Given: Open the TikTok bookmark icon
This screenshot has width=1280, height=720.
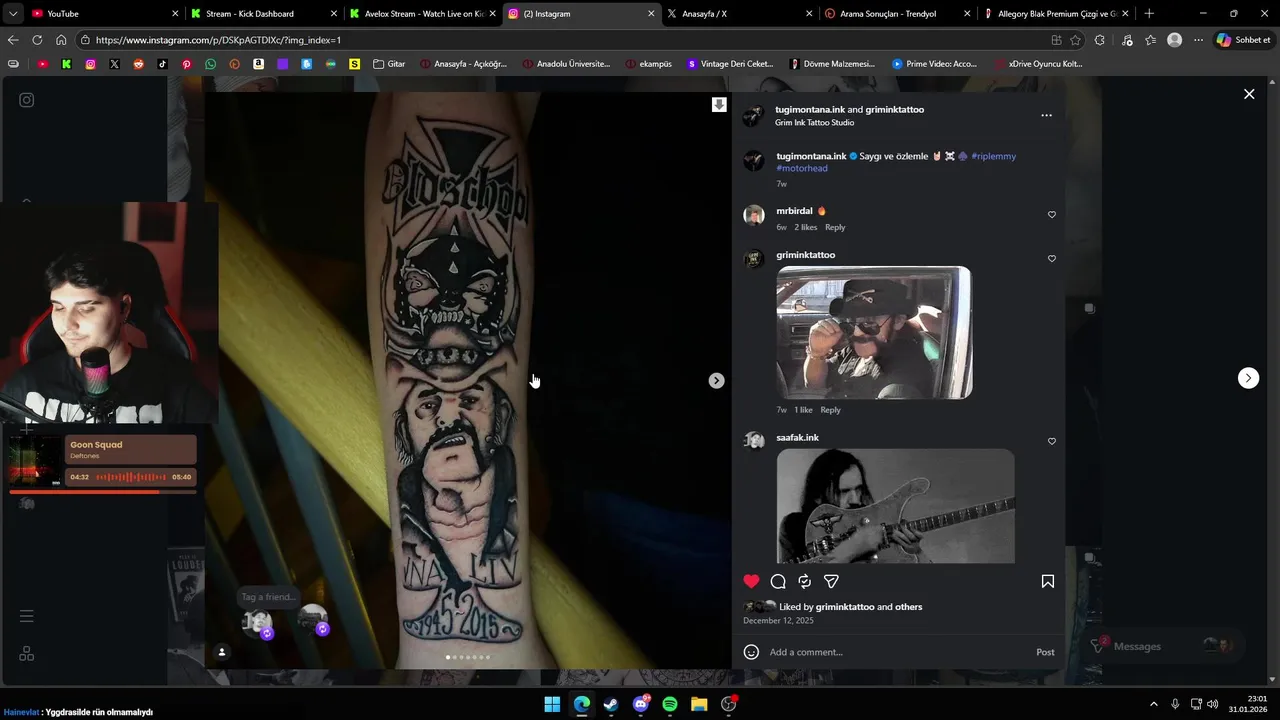Looking at the screenshot, I should [x=162, y=64].
